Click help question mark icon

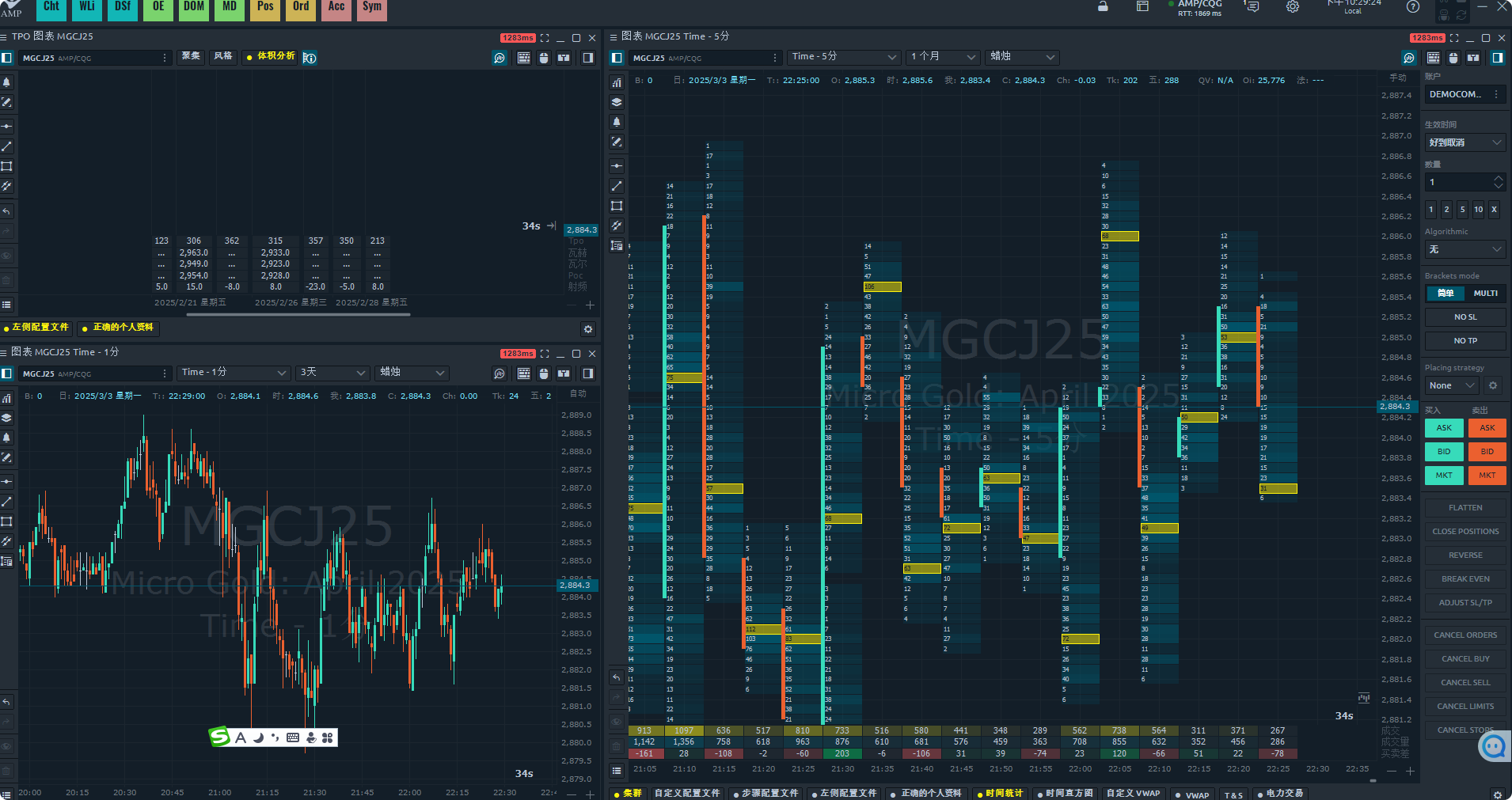[x=1412, y=7]
